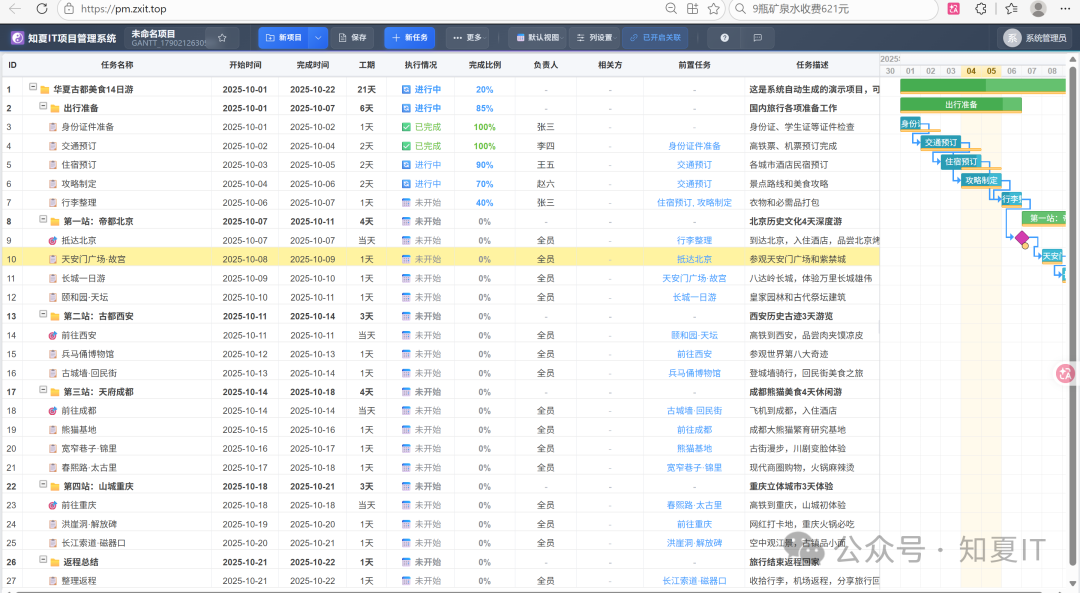The image size is (1080, 593).
Task: Open the browser extensions puzzle icon
Action: click(981, 9)
